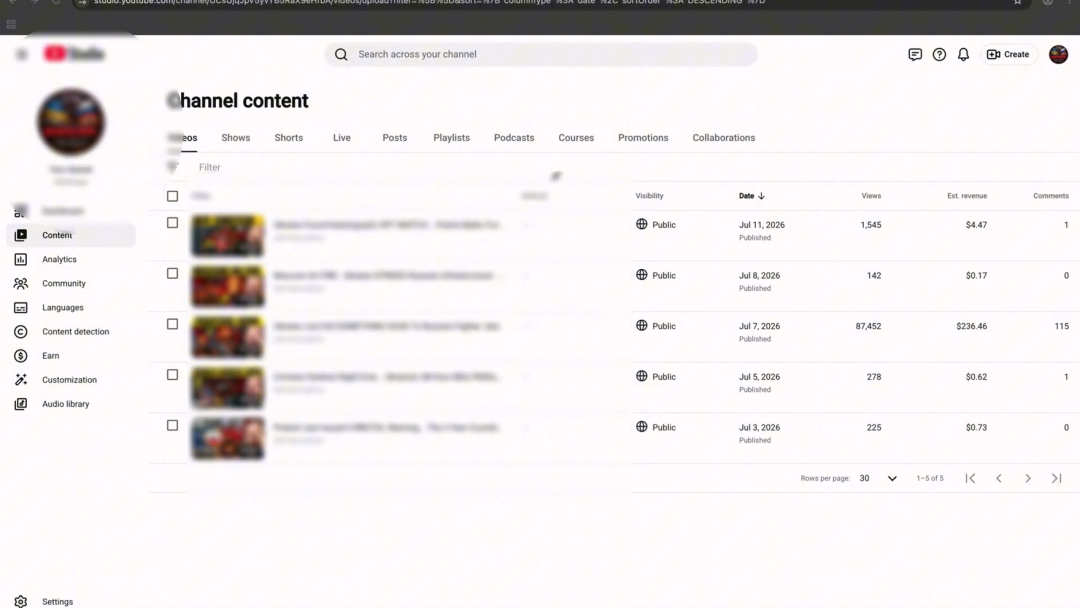
Task: Open Customization in the sidebar
Action: point(71,380)
